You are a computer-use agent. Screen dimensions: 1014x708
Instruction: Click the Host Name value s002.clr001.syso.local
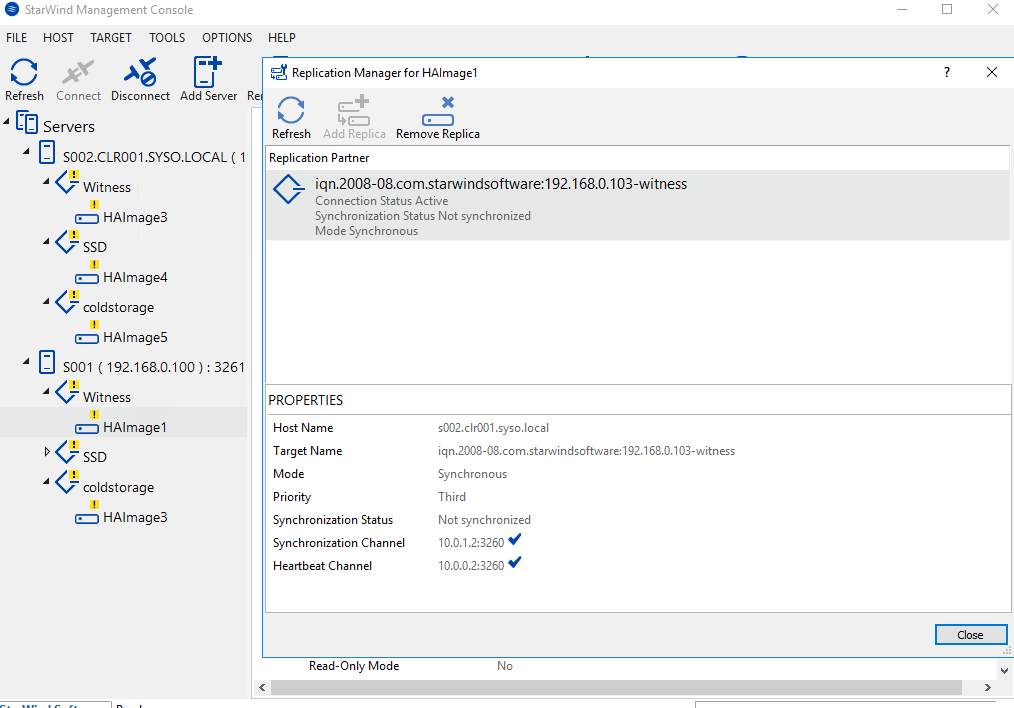tap(493, 428)
